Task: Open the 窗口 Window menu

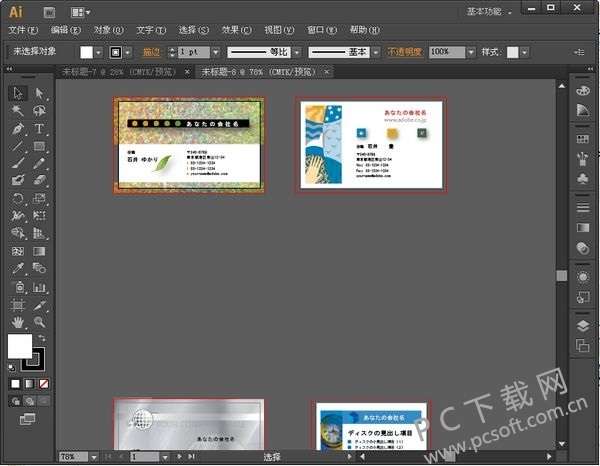Action: click(322, 30)
